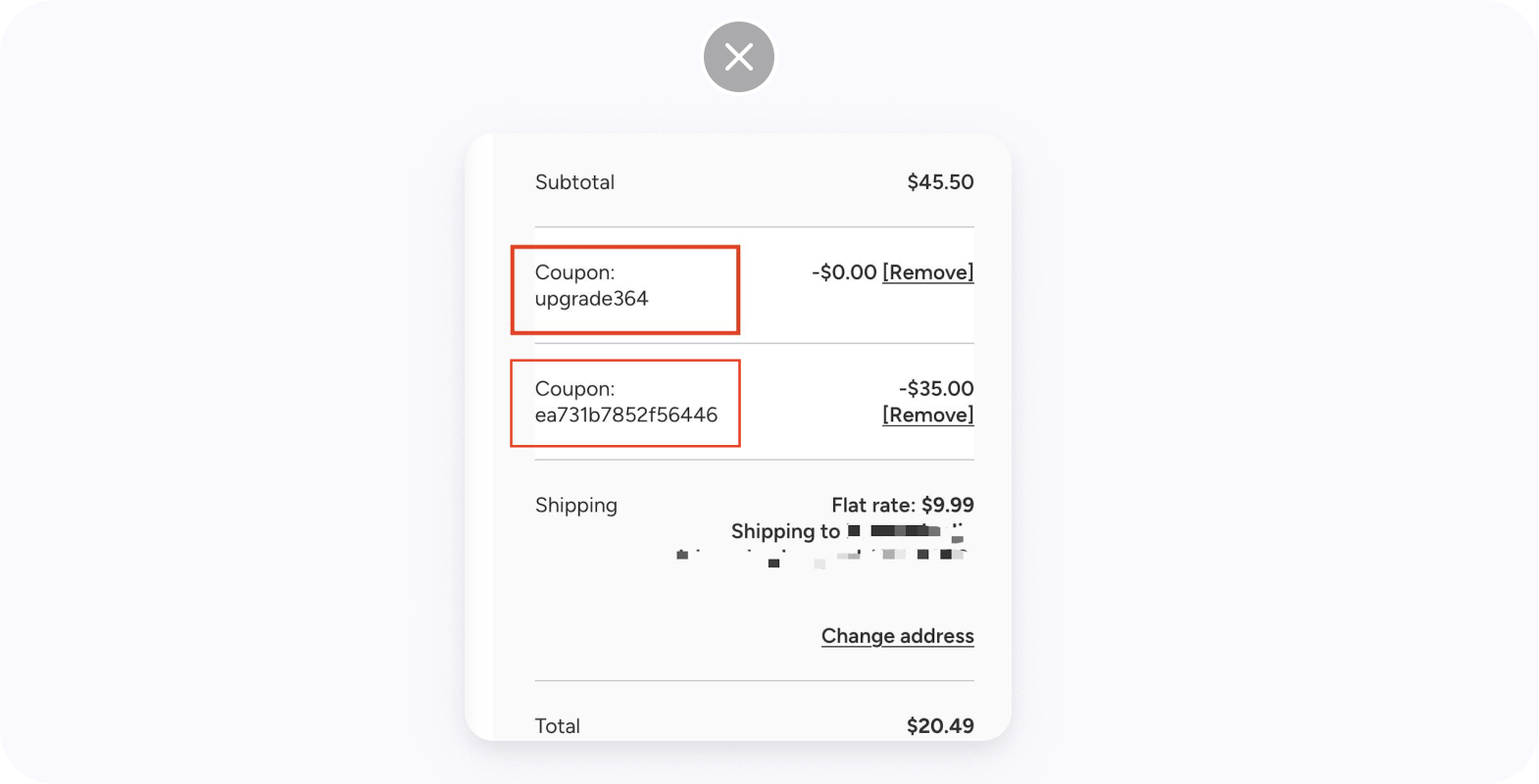Close the order summary with the X button
Screen dimensions: 1539x784
pos(739,57)
